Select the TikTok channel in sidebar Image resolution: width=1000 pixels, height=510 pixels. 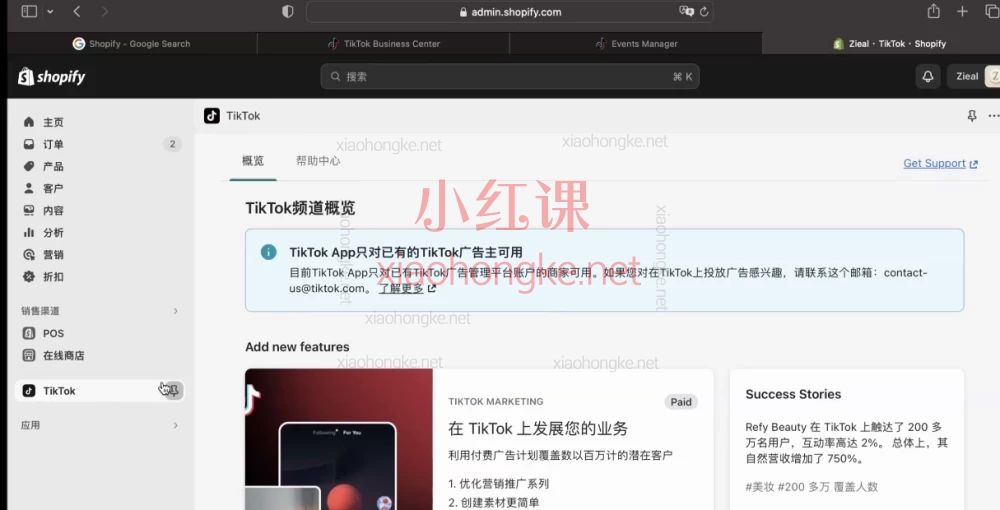pos(99,391)
